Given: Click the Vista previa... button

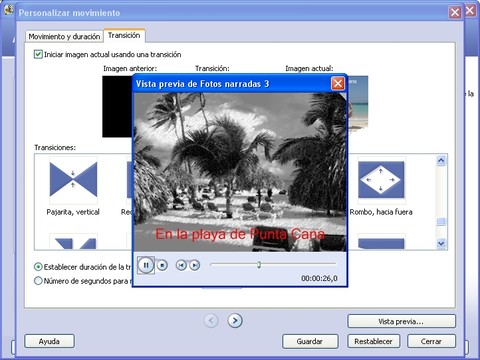Looking at the screenshot, I should point(401,321).
